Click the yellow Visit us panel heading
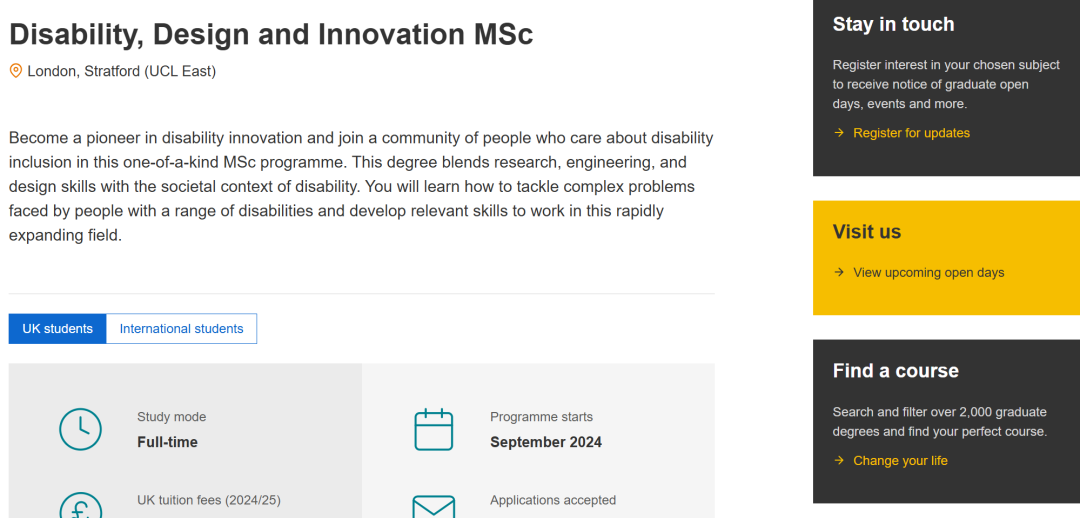This screenshot has width=1080, height=518. coord(866,231)
